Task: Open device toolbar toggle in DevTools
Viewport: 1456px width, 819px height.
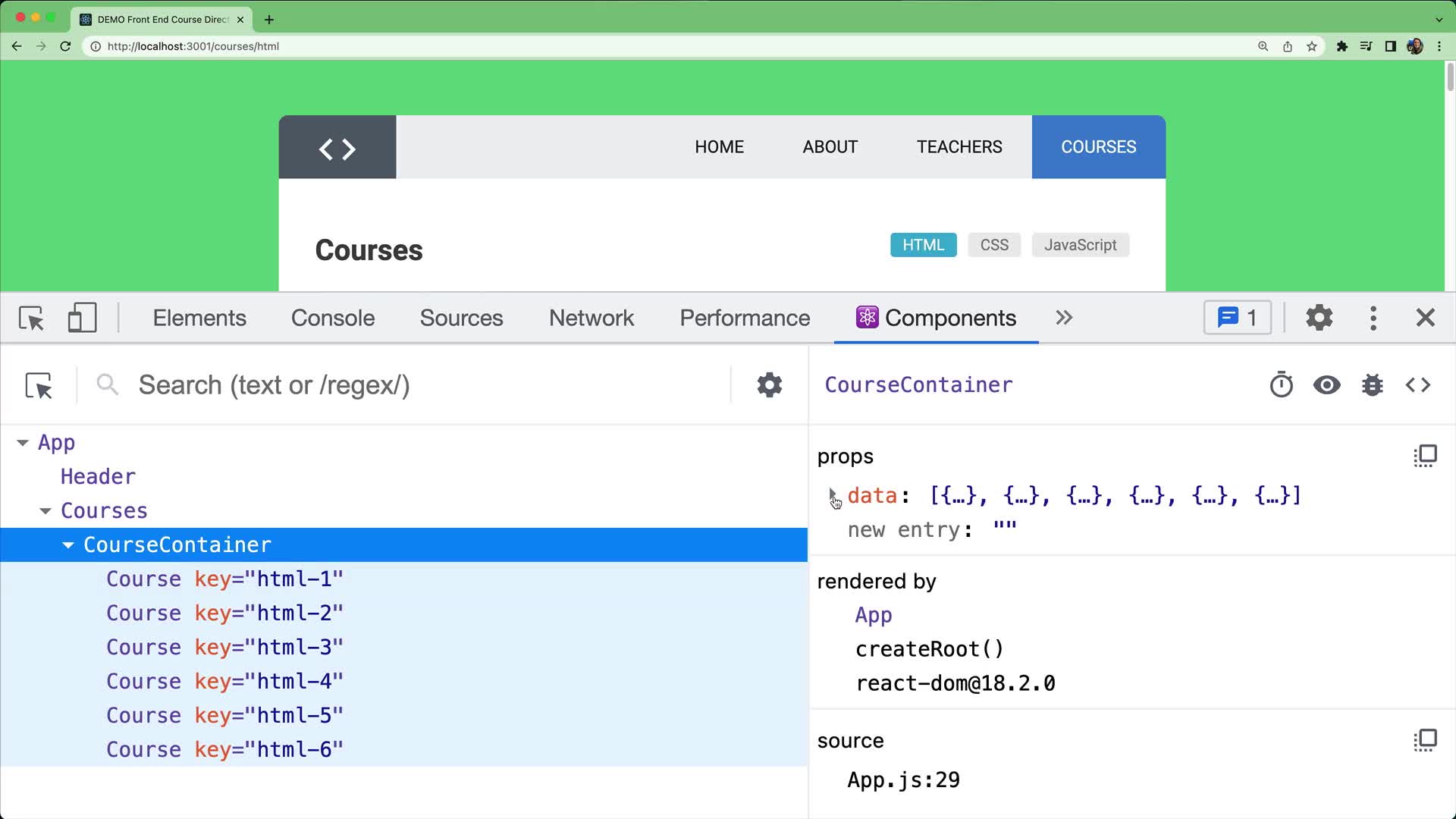Action: coord(82,318)
